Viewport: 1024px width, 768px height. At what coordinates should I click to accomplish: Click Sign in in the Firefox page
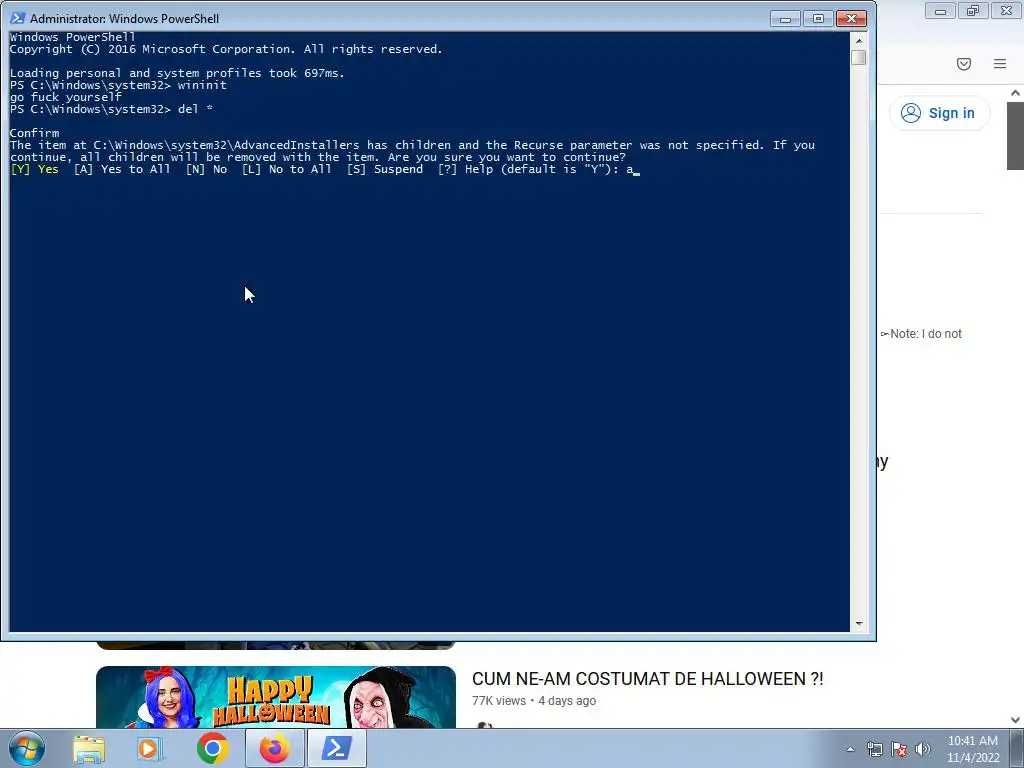point(939,113)
